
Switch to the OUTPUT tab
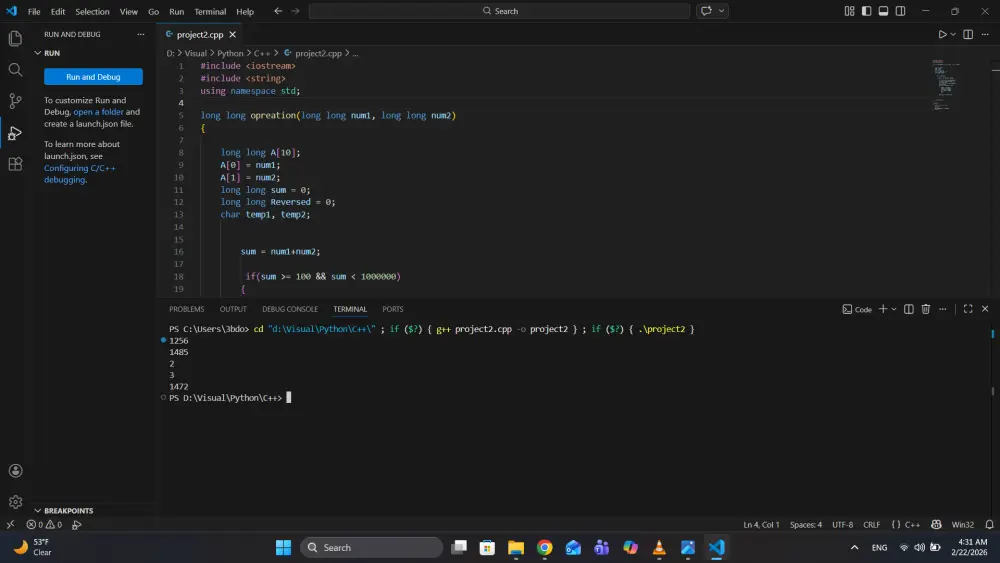(x=233, y=309)
